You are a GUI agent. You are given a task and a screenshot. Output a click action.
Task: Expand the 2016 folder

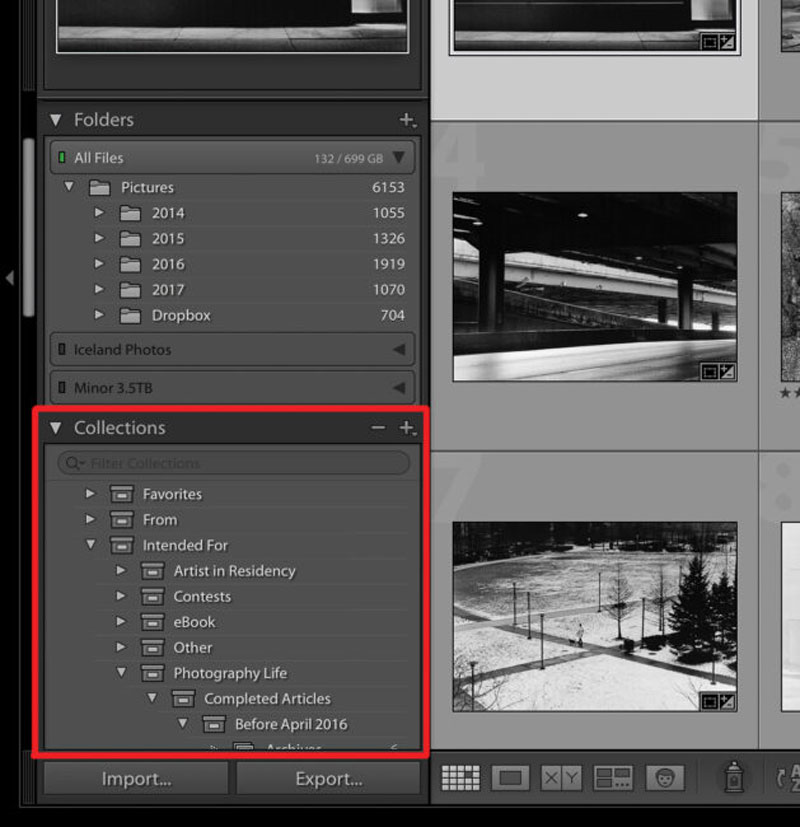[99, 264]
